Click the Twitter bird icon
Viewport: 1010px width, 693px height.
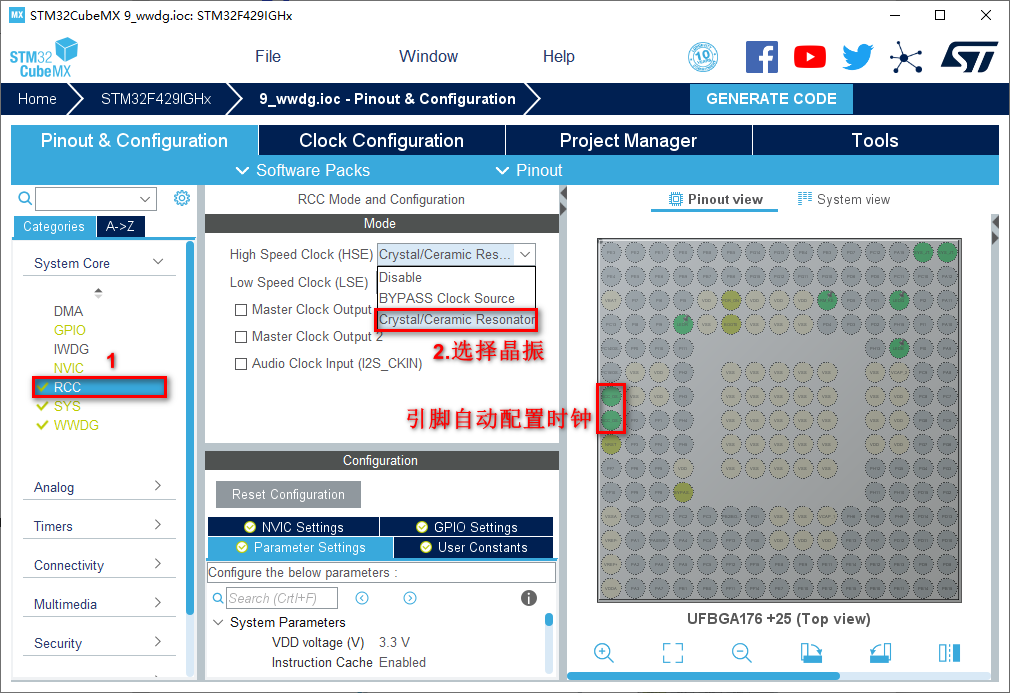857,57
